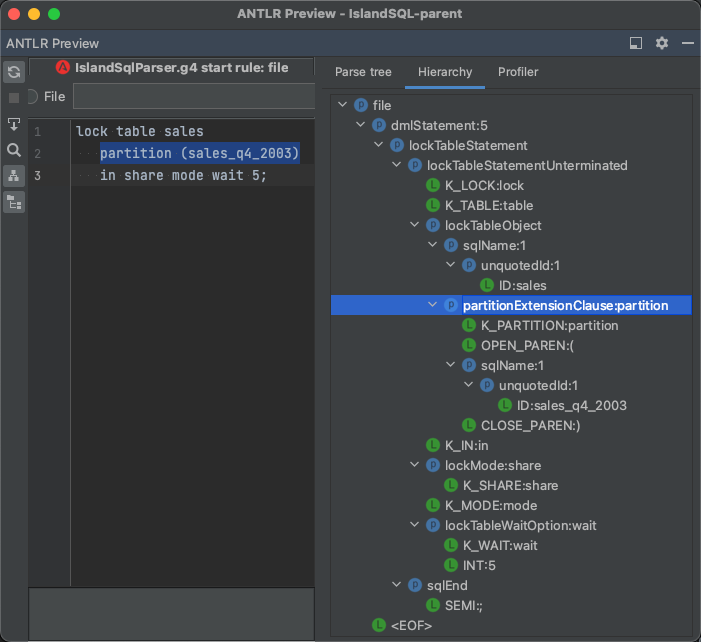
Task: Click the 'lock table sales' line in the editor
Action: click(139, 131)
